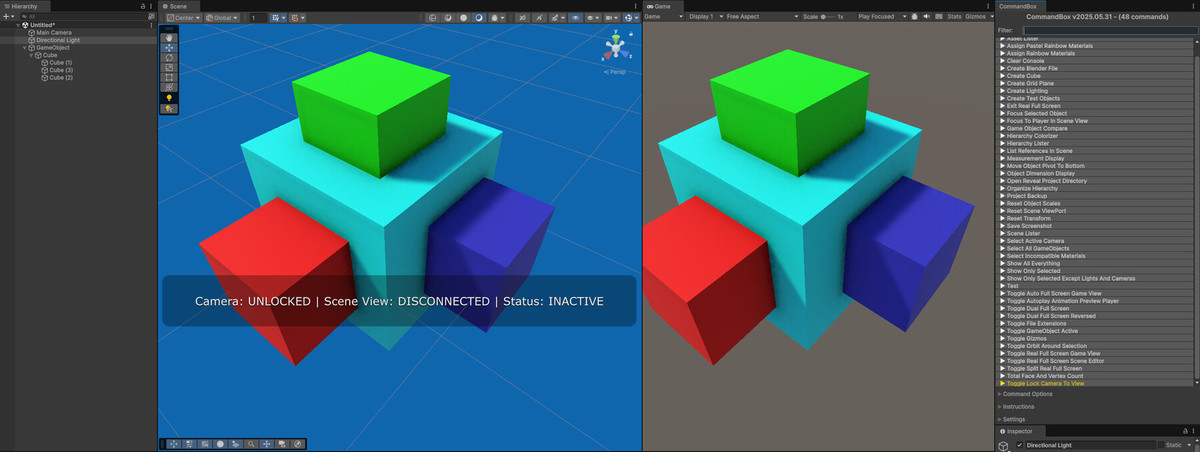Run Toggle Lock Camera To View command

[1045, 383]
